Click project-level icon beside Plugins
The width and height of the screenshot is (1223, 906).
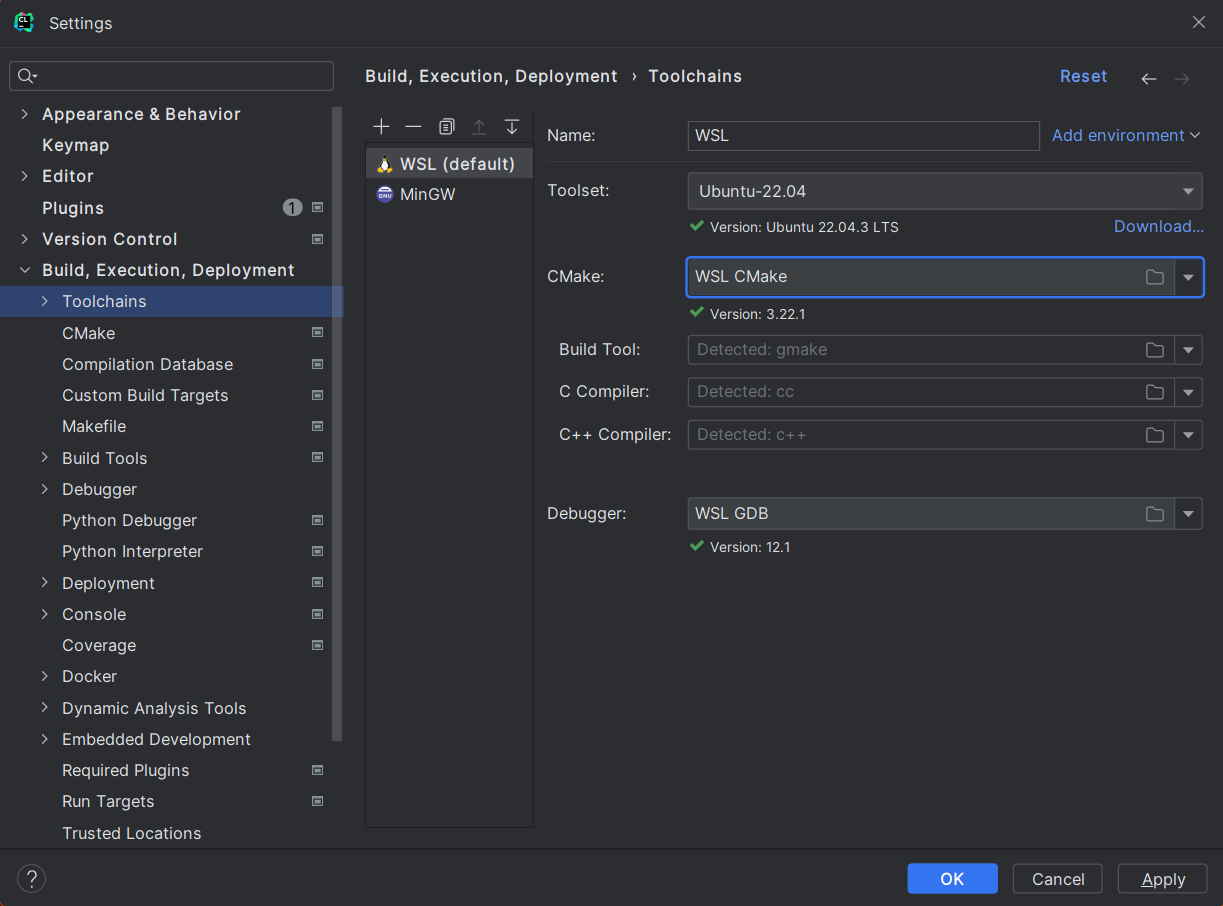(317, 208)
